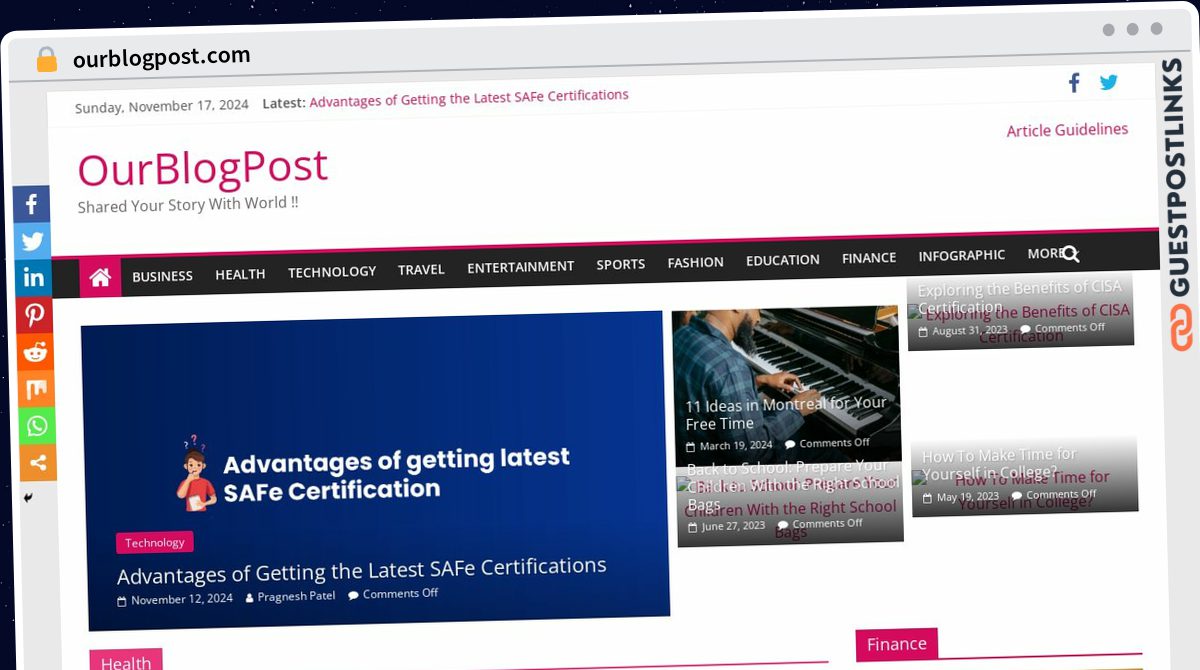The height and width of the screenshot is (670, 1200).
Task: Click the November 12, 2024 post date
Action: (x=181, y=599)
